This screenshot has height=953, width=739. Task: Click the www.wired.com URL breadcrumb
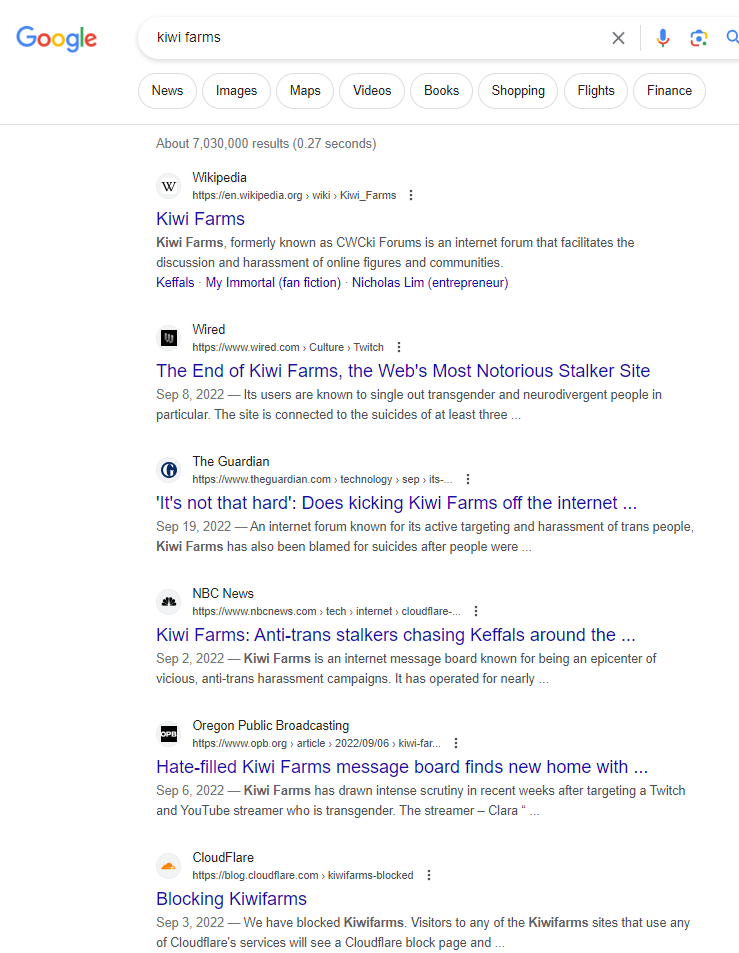288,347
